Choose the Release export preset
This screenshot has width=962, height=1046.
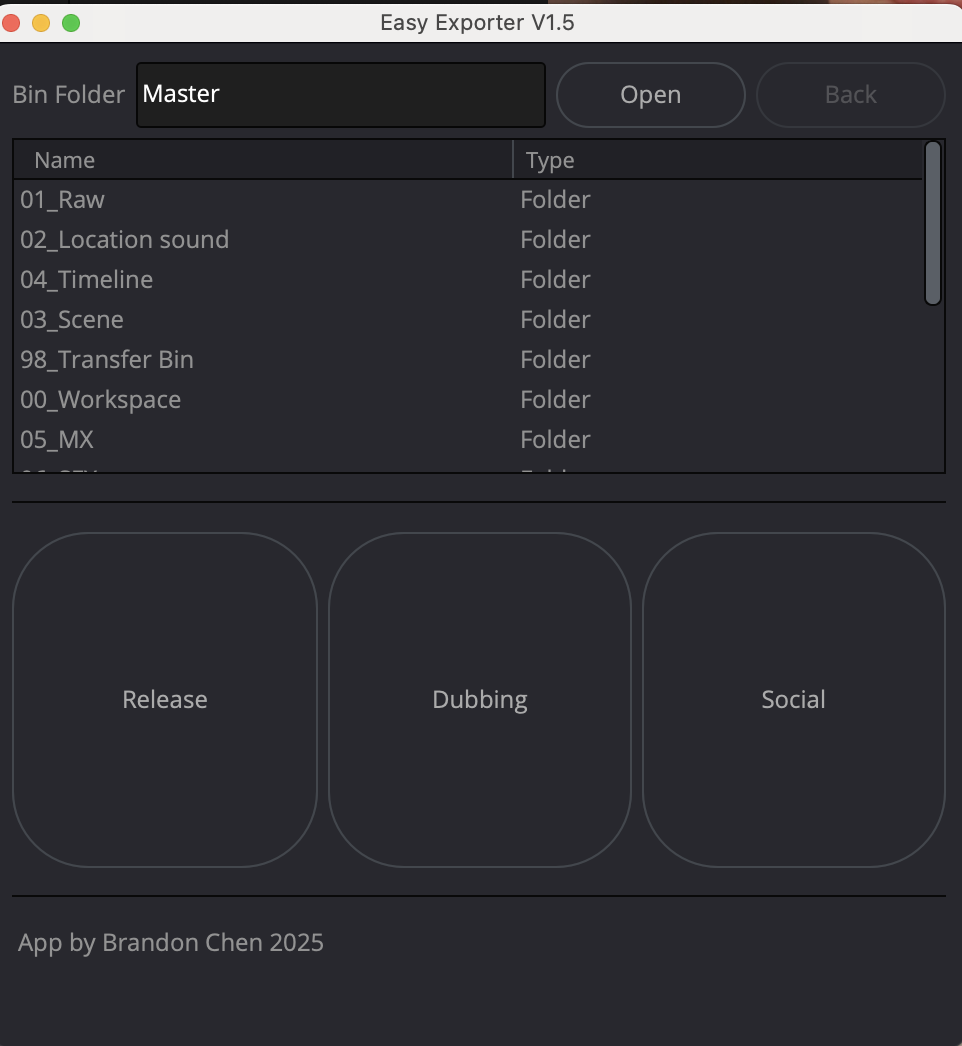click(165, 700)
